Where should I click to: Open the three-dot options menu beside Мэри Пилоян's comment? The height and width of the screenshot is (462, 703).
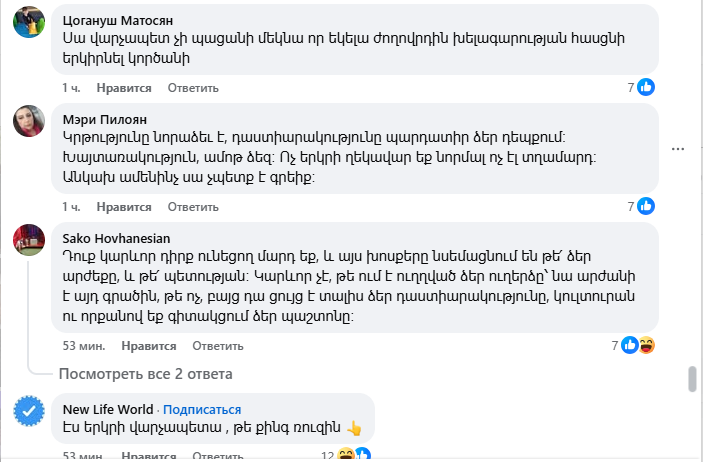point(679,149)
